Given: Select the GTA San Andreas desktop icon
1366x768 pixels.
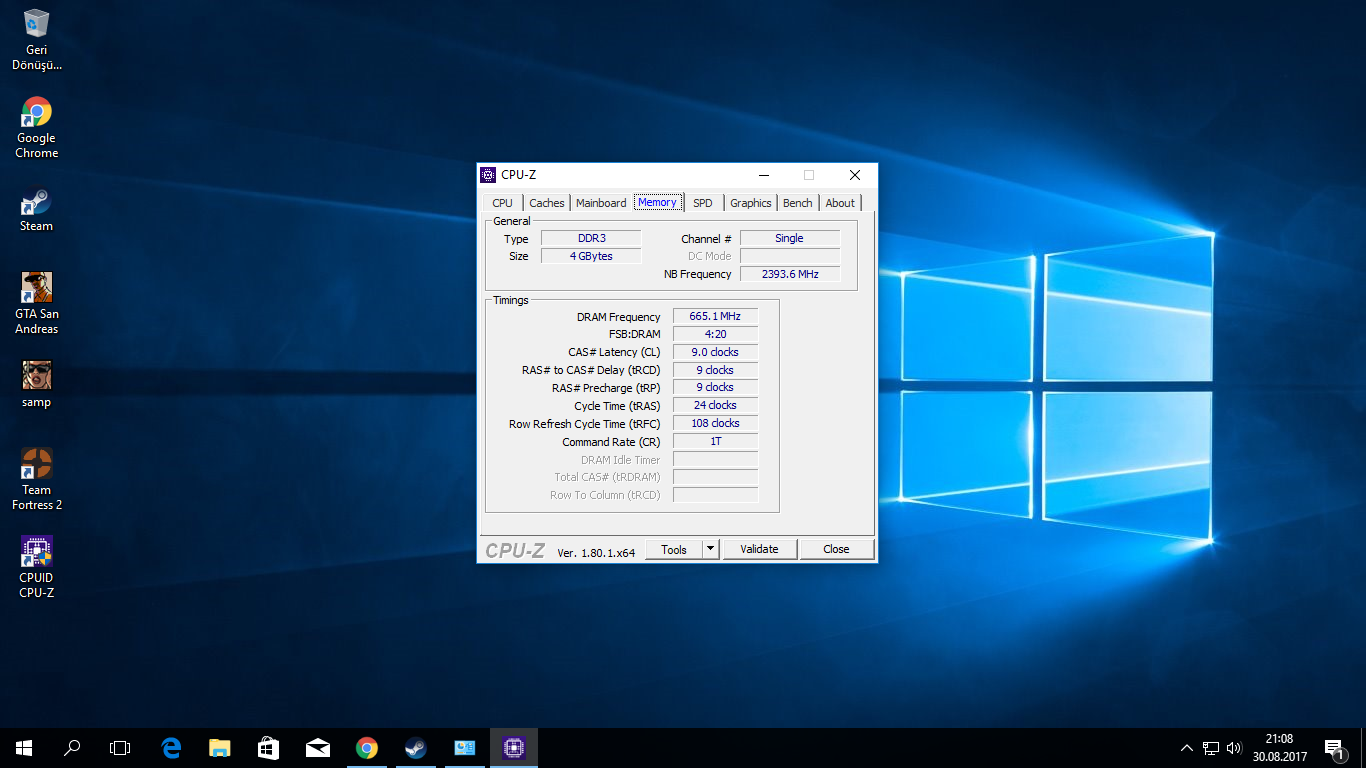Looking at the screenshot, I should [36, 303].
